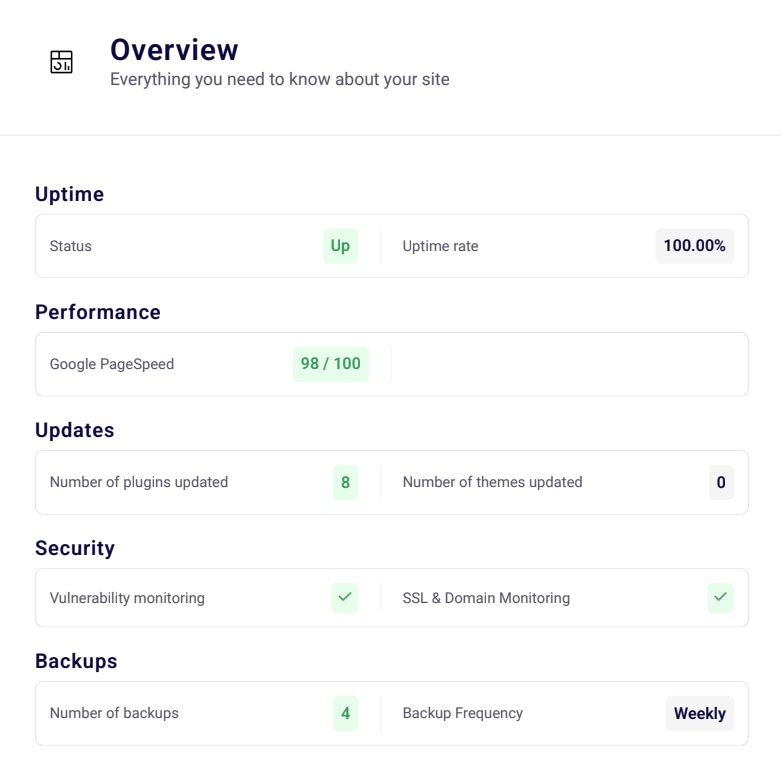781x778 pixels.
Task: Click the Overview page title
Action: coord(174,49)
